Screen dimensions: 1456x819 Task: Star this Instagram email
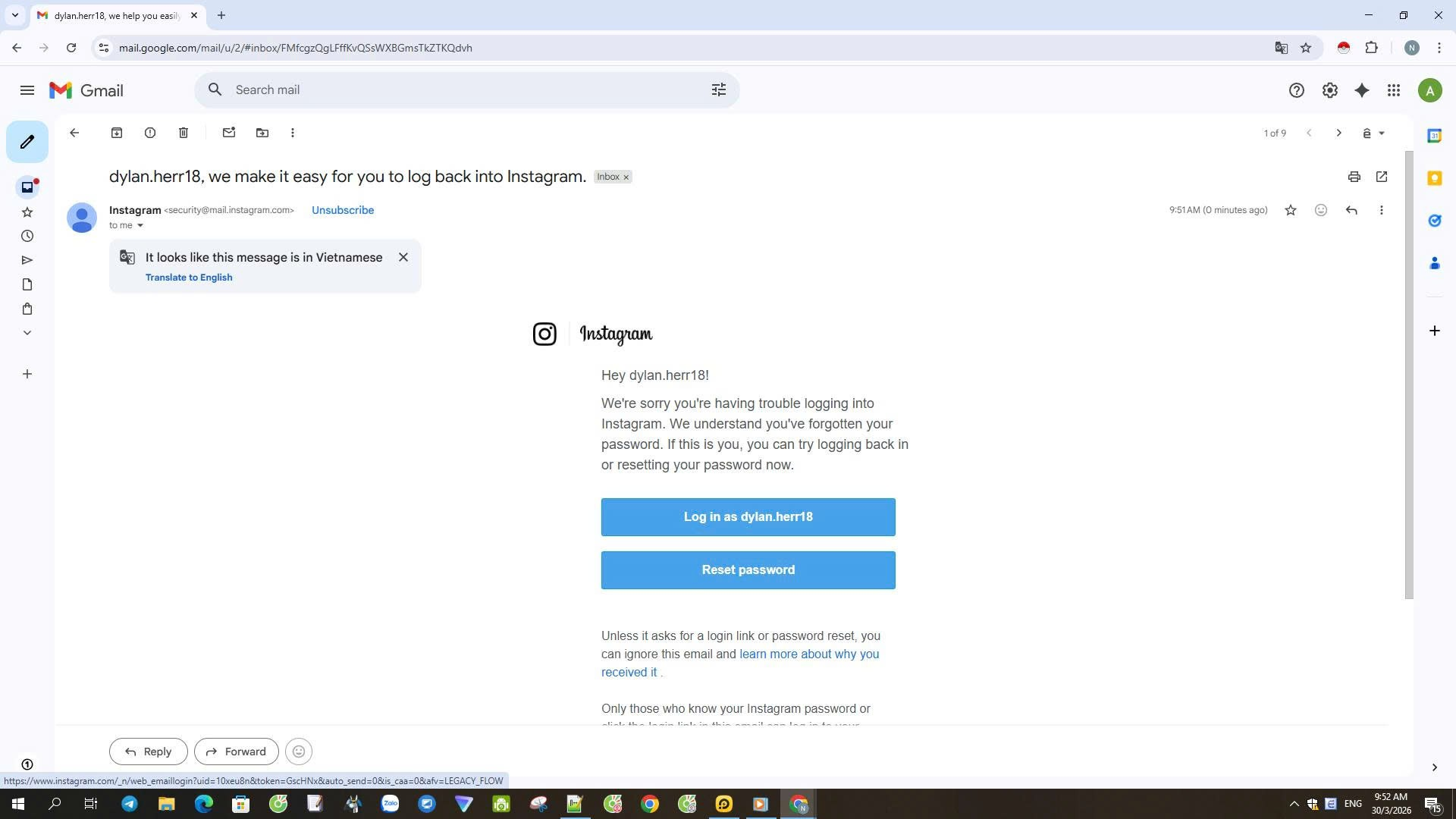(1291, 210)
